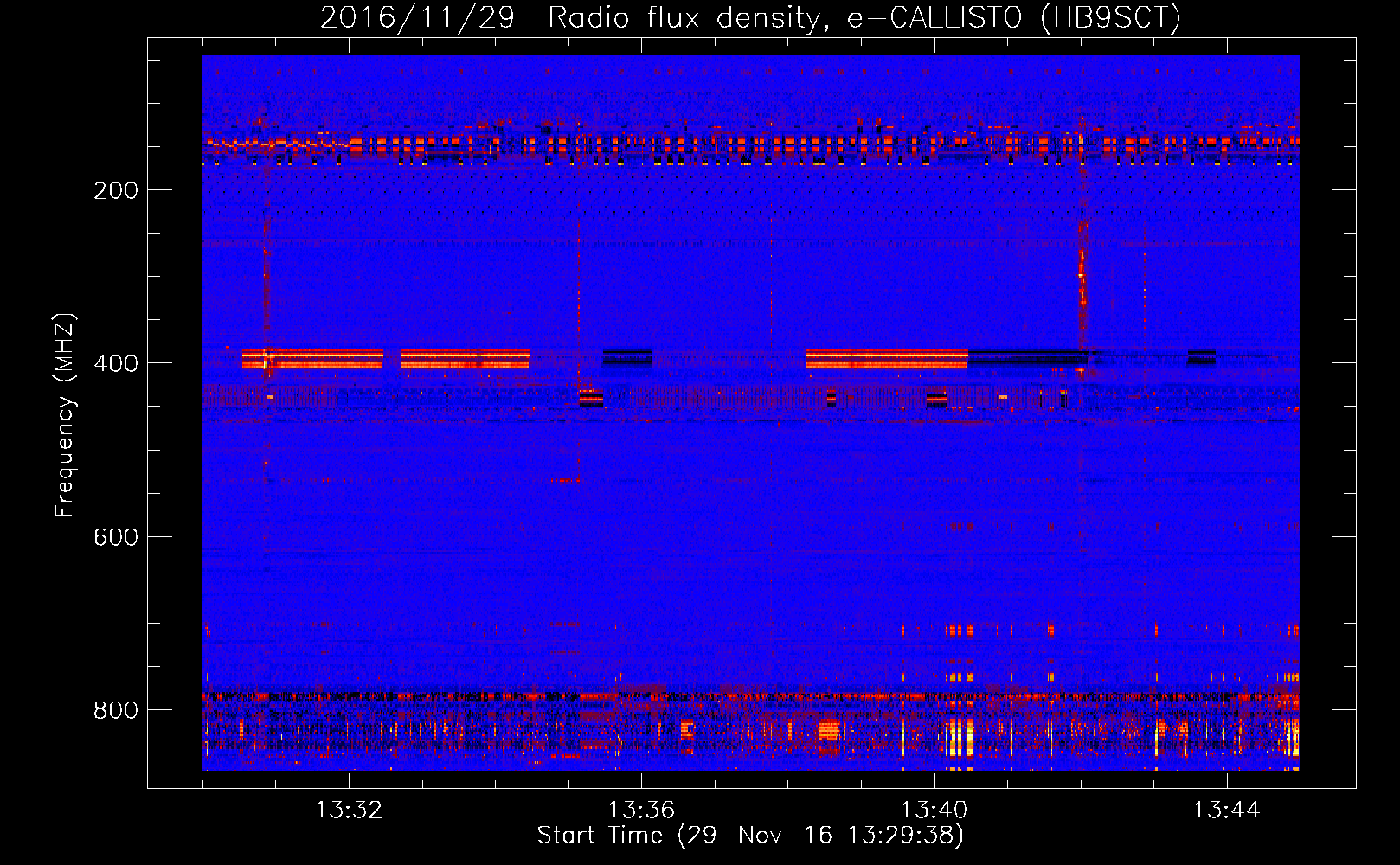Click the 400 frequency tick label
Viewport: 1400px width, 865px height.
click(x=116, y=363)
